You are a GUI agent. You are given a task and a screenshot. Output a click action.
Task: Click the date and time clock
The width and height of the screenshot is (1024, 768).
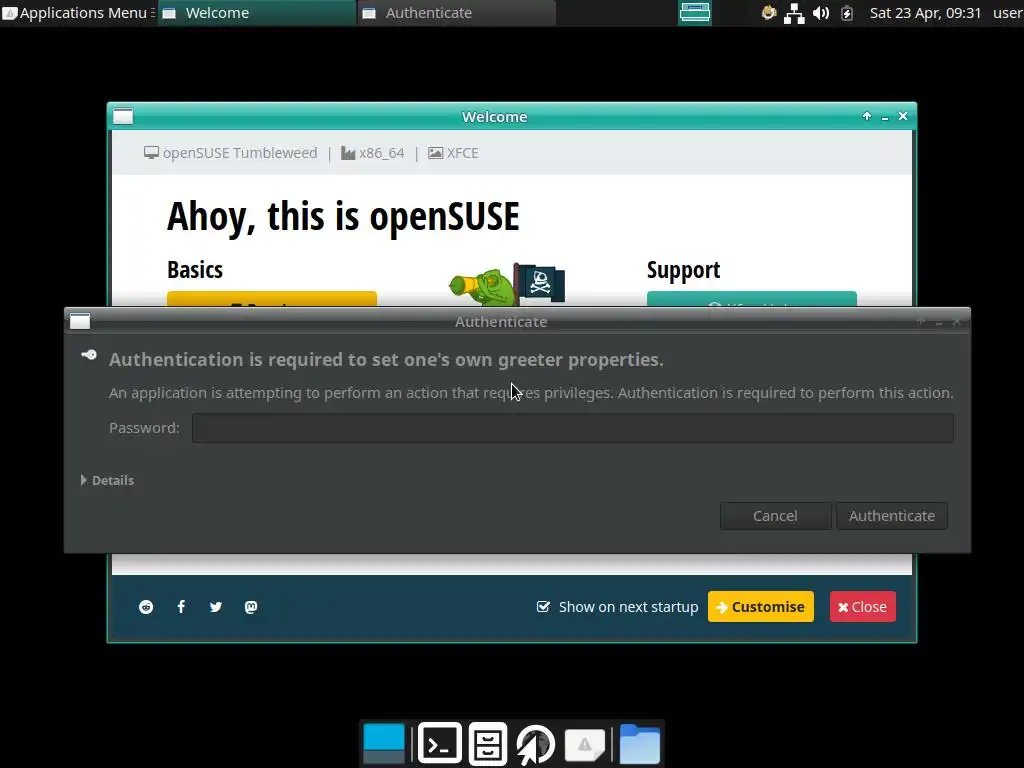coord(925,12)
